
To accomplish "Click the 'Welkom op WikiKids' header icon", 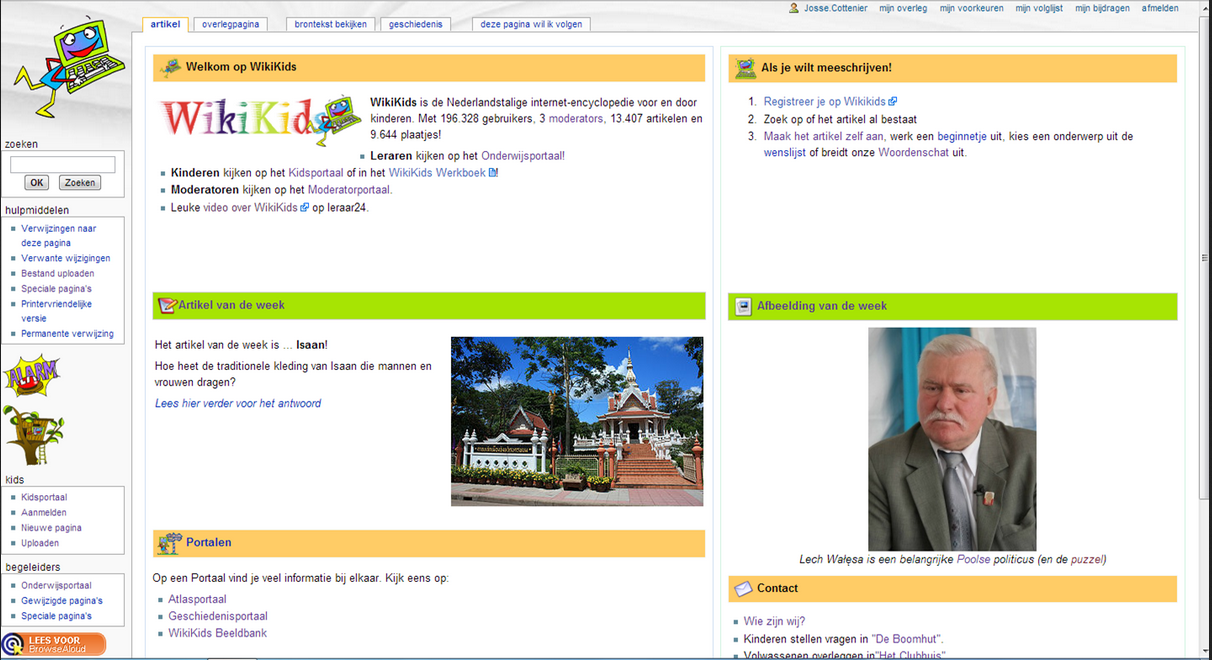I will pyautogui.click(x=172, y=67).
